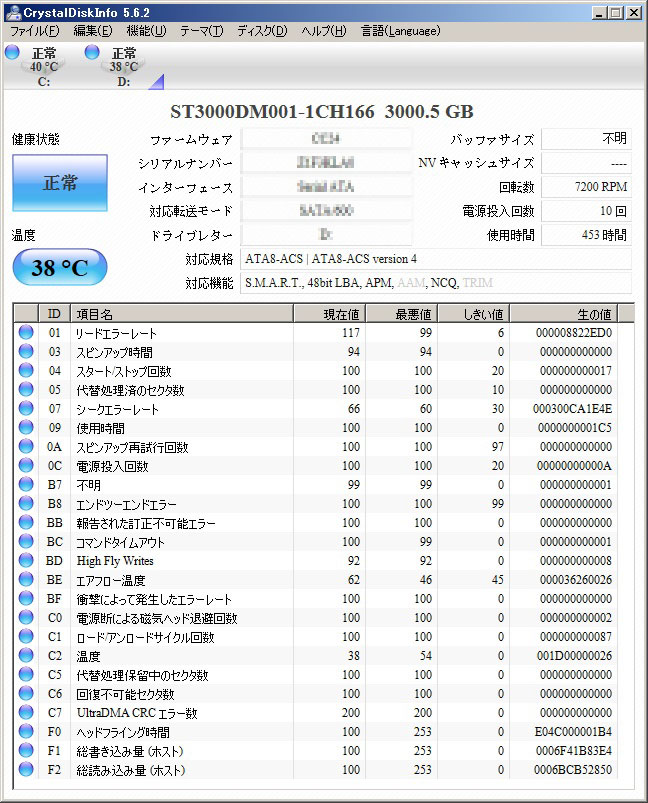
Task: Click status orb for B7 不明
Action: (26, 484)
